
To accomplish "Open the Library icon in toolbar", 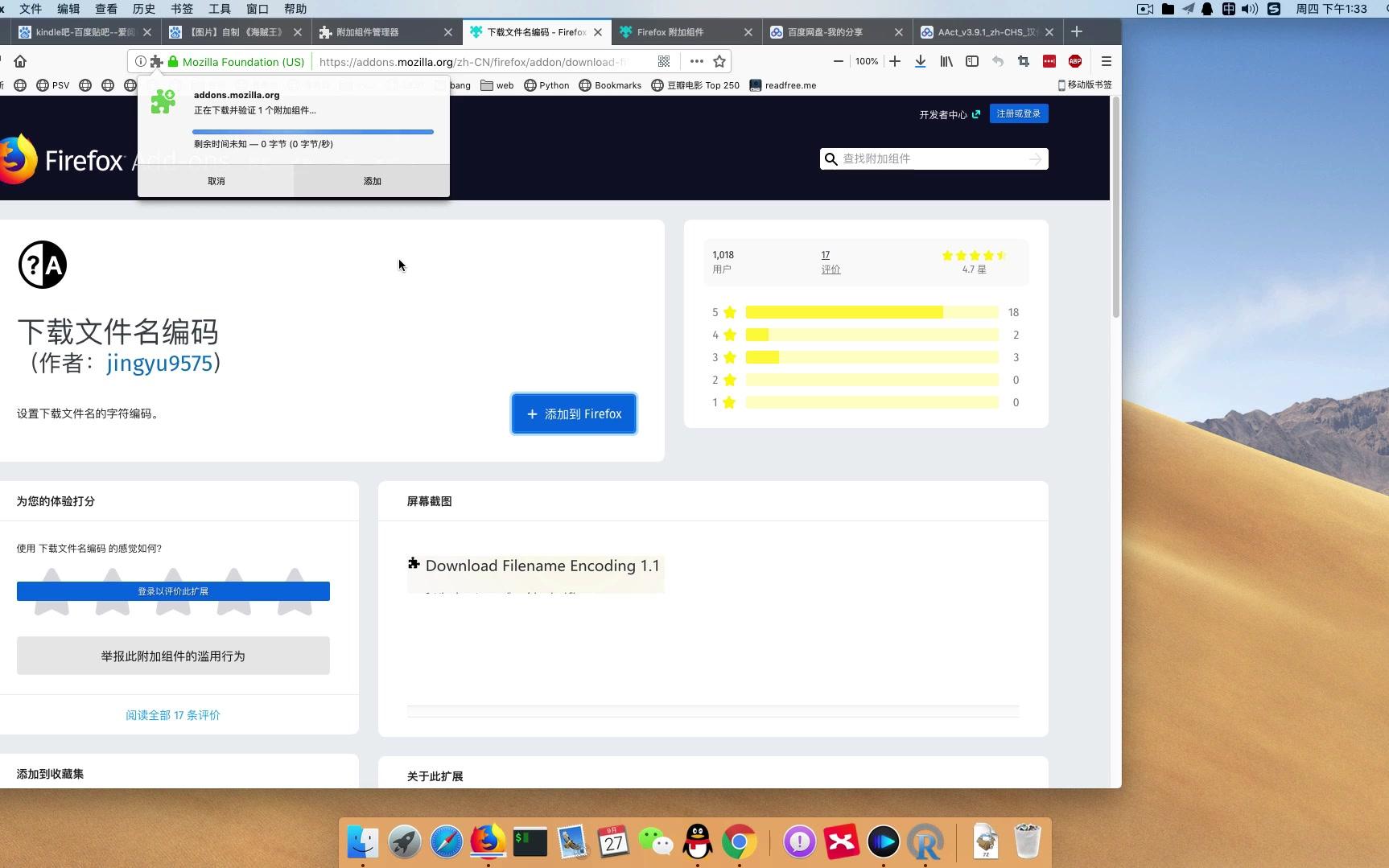I will (946, 61).
